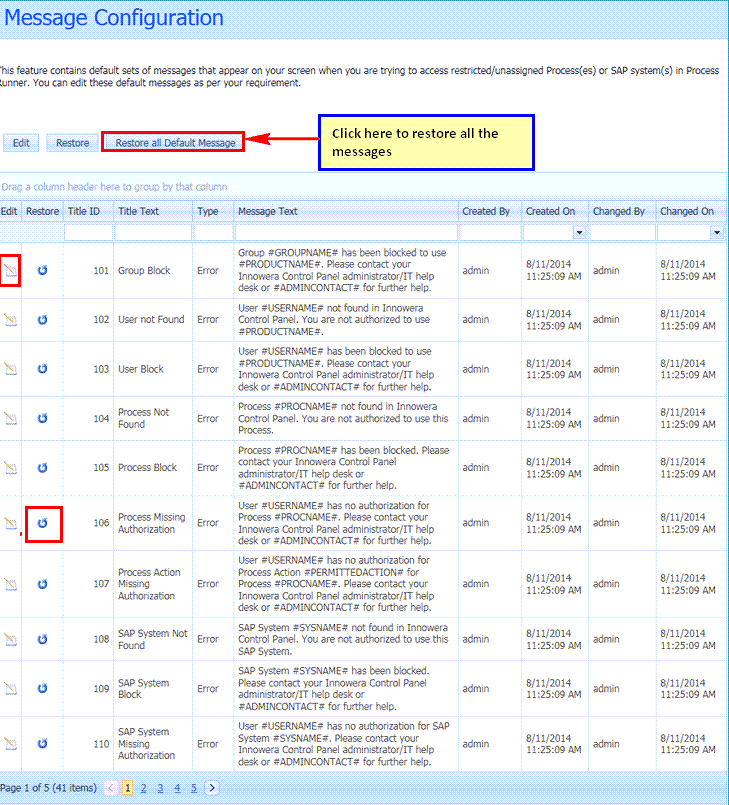Screen dimensions: 729x805
Task: Click edit icon for Process Missing Authorization row
Action: (x=10, y=523)
